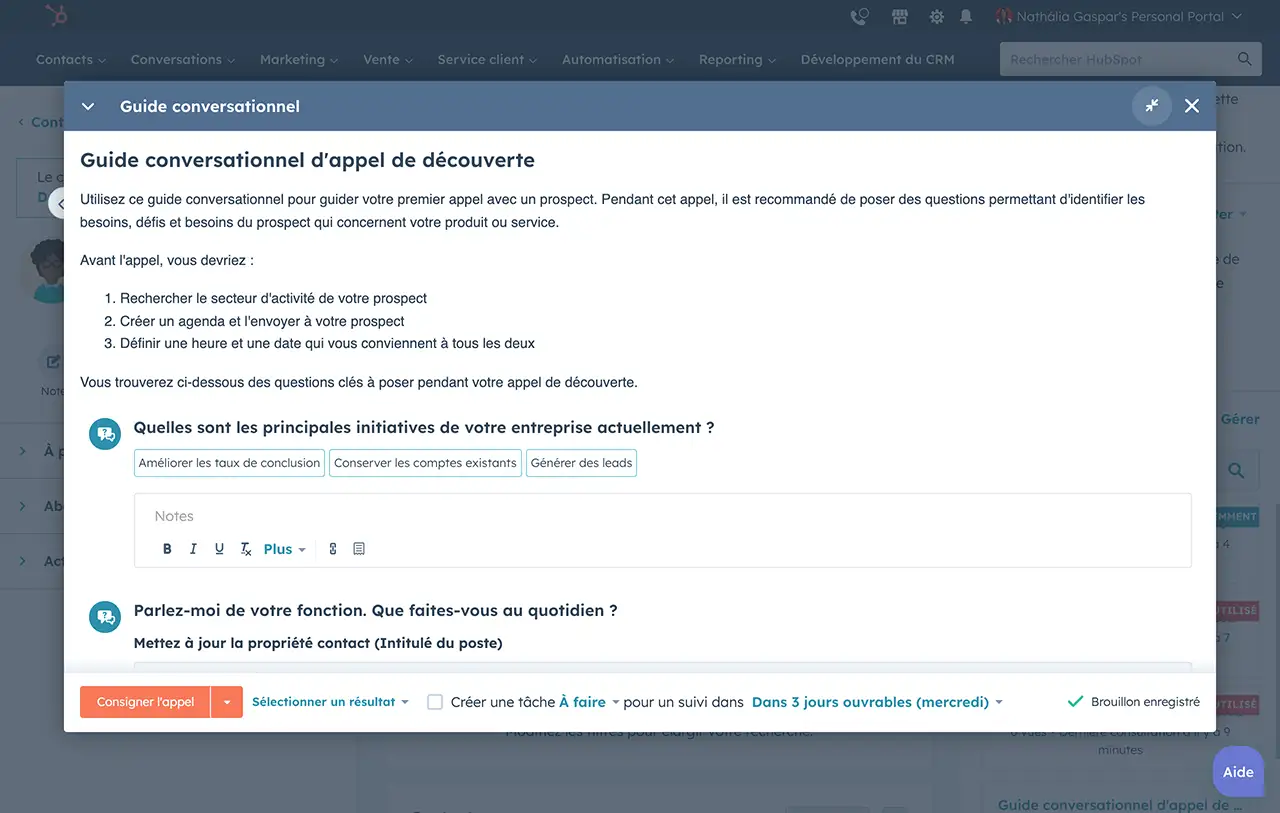Open the settings gear icon
Screen dimensions: 1280x813
click(x=936, y=17)
